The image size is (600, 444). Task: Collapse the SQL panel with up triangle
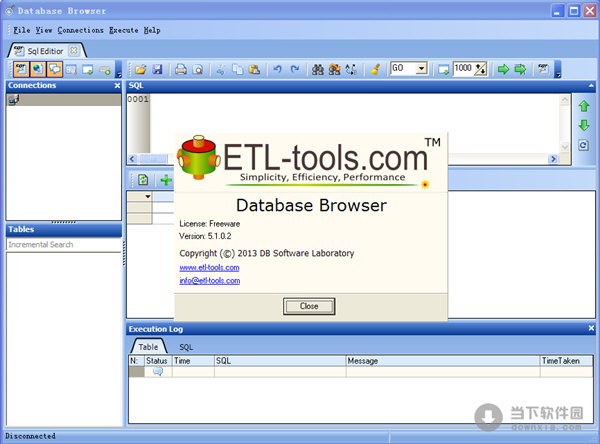591,86
